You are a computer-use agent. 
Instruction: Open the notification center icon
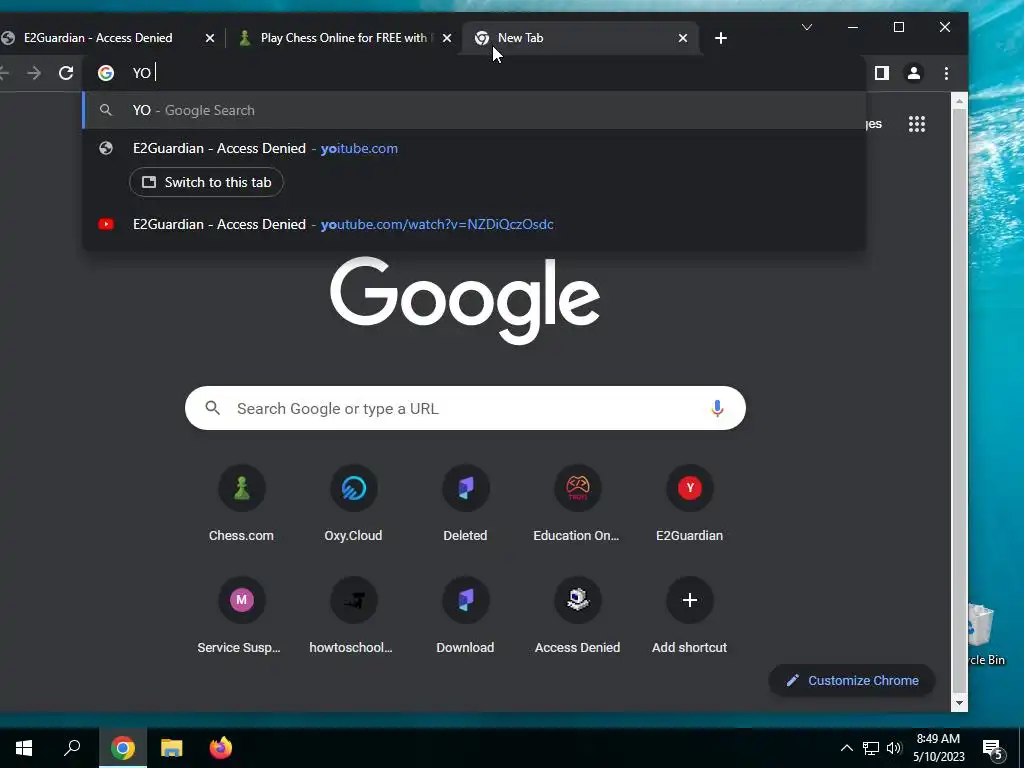(993, 748)
